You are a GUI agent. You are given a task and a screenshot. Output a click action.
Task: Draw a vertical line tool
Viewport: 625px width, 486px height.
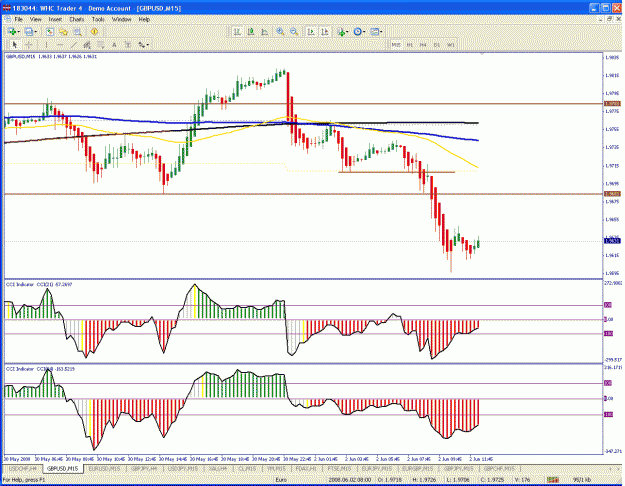pyautogui.click(x=46, y=45)
